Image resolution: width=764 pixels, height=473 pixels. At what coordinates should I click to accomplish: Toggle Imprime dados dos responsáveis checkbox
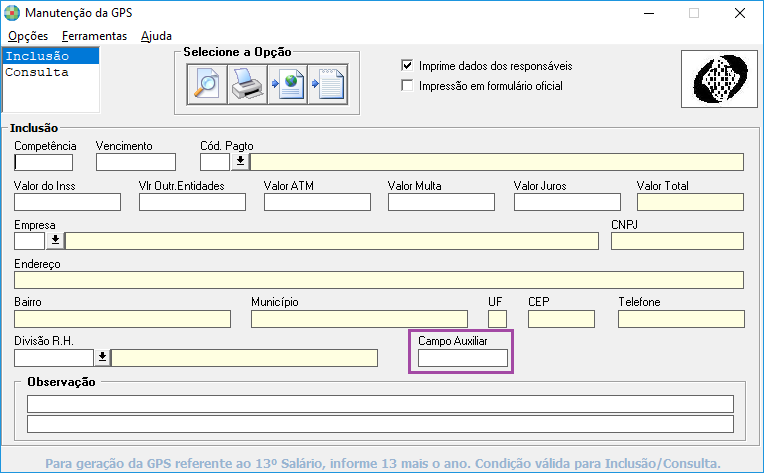(x=407, y=65)
